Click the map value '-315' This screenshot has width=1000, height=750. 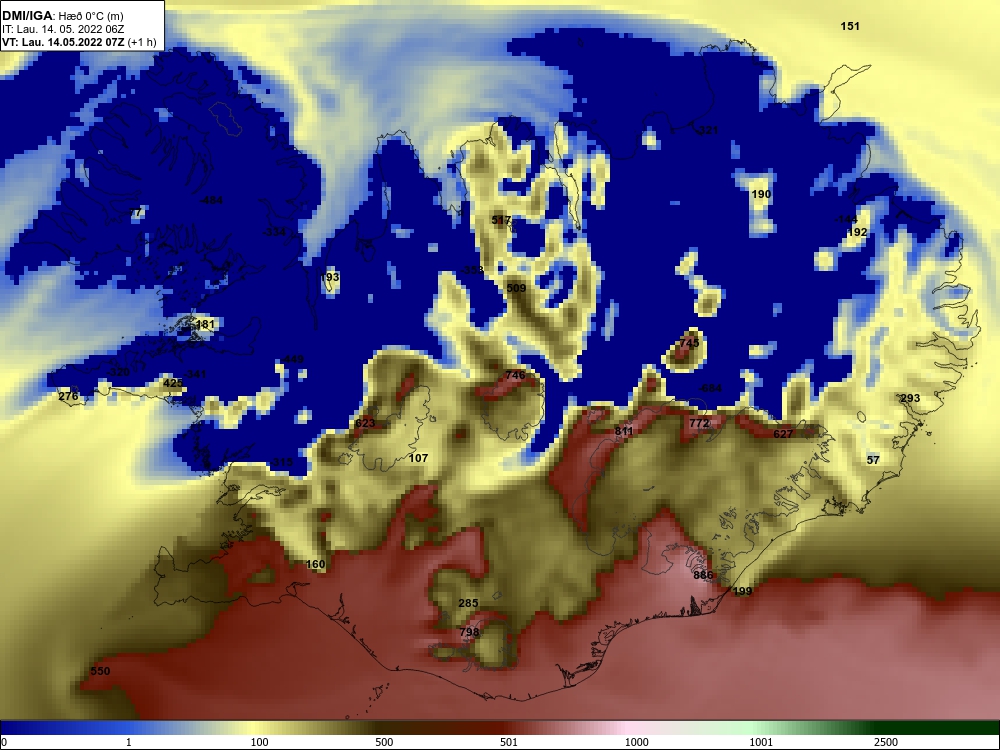(281, 462)
